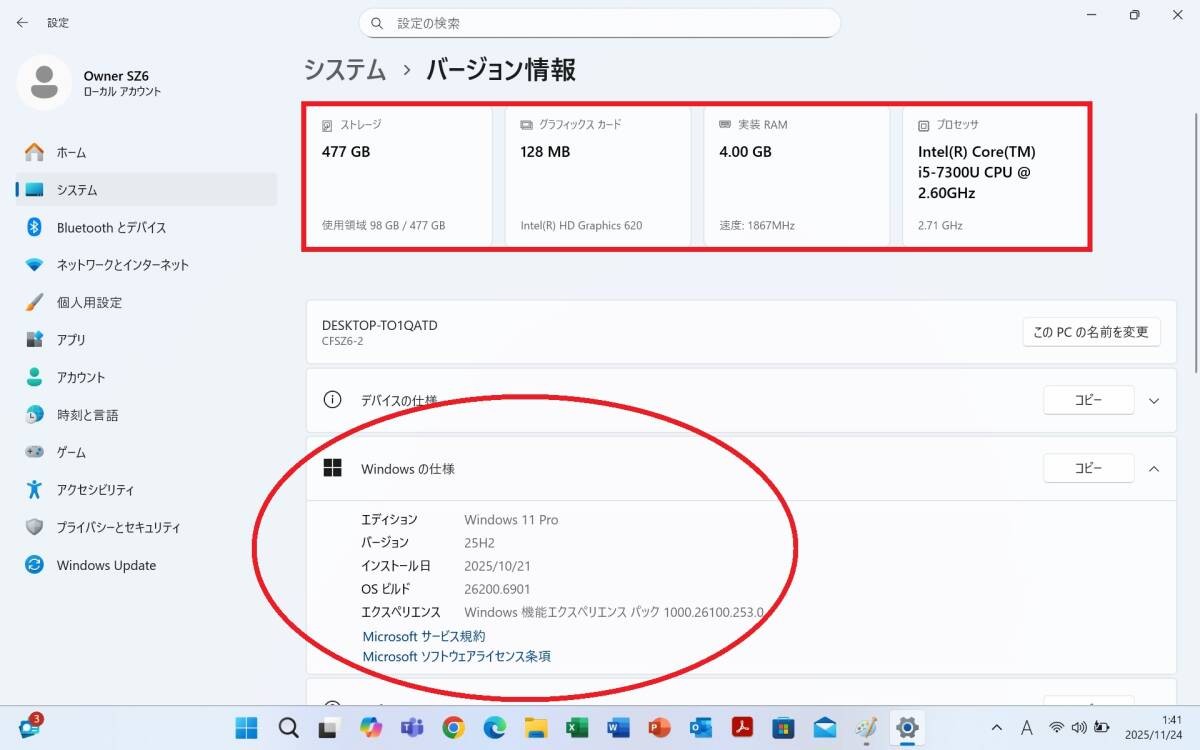This screenshot has height=750, width=1200.
Task: Click the 設定の検索 search field
Action: pyautogui.click(x=600, y=23)
